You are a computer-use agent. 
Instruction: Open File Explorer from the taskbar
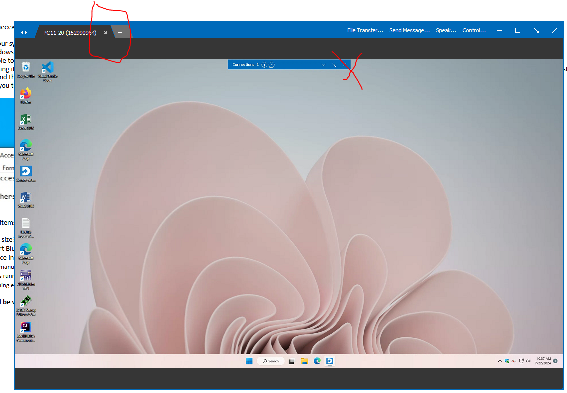[304, 361]
